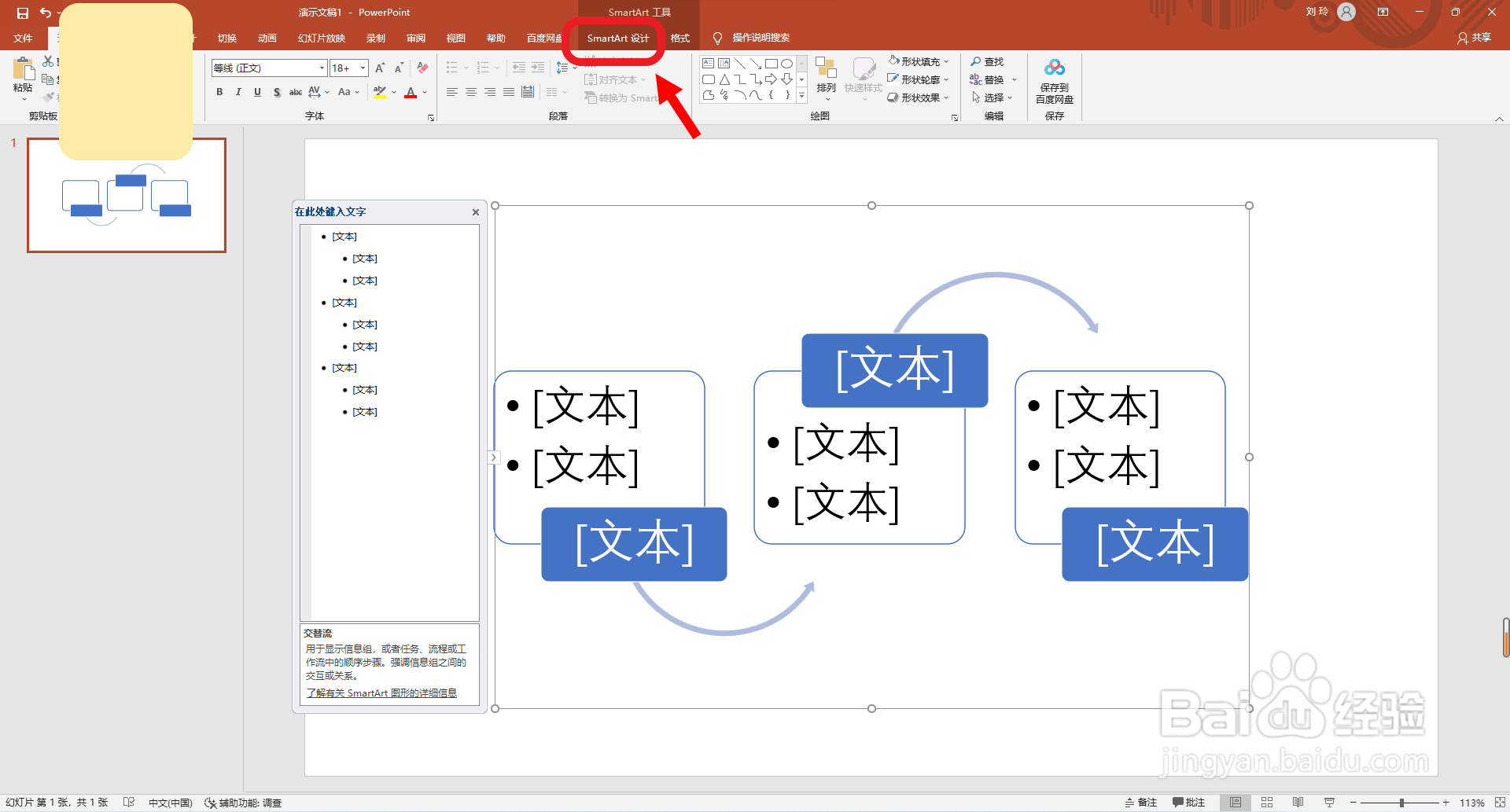Viewport: 1510px width, 812px height.
Task: Select the triangle shape in gallery
Action: coord(724,79)
